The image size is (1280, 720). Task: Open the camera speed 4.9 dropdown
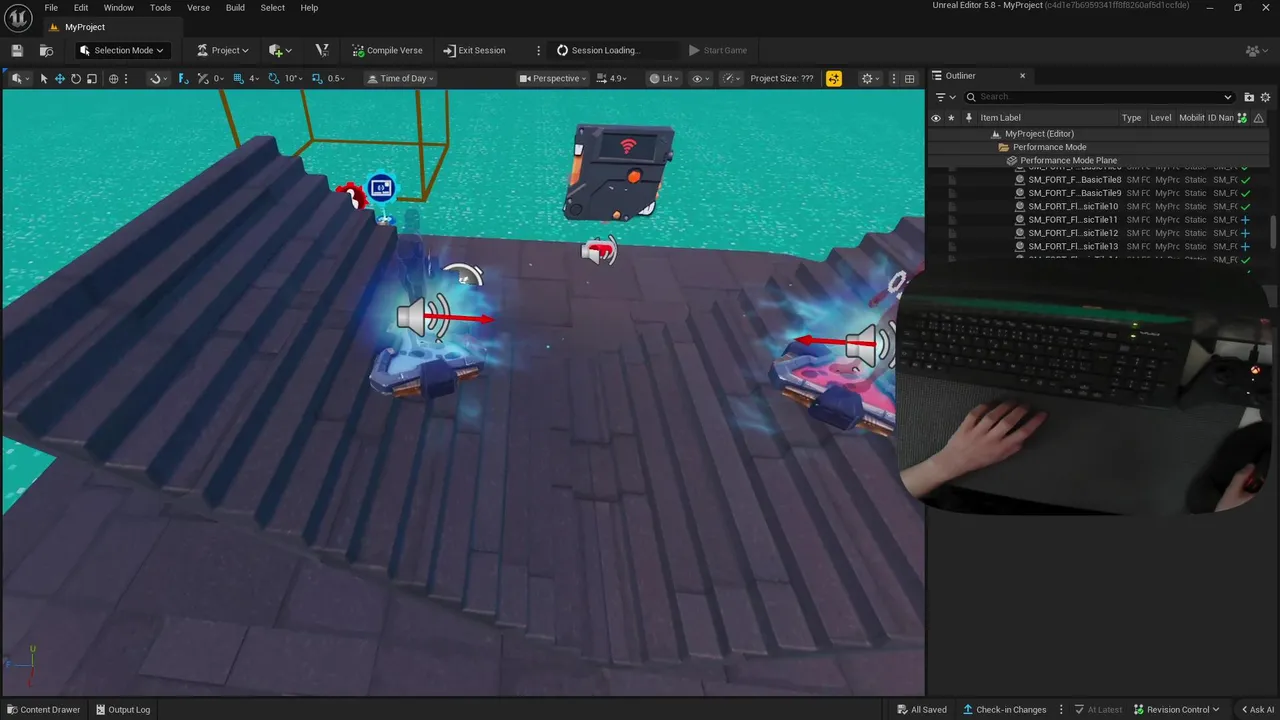coord(611,78)
